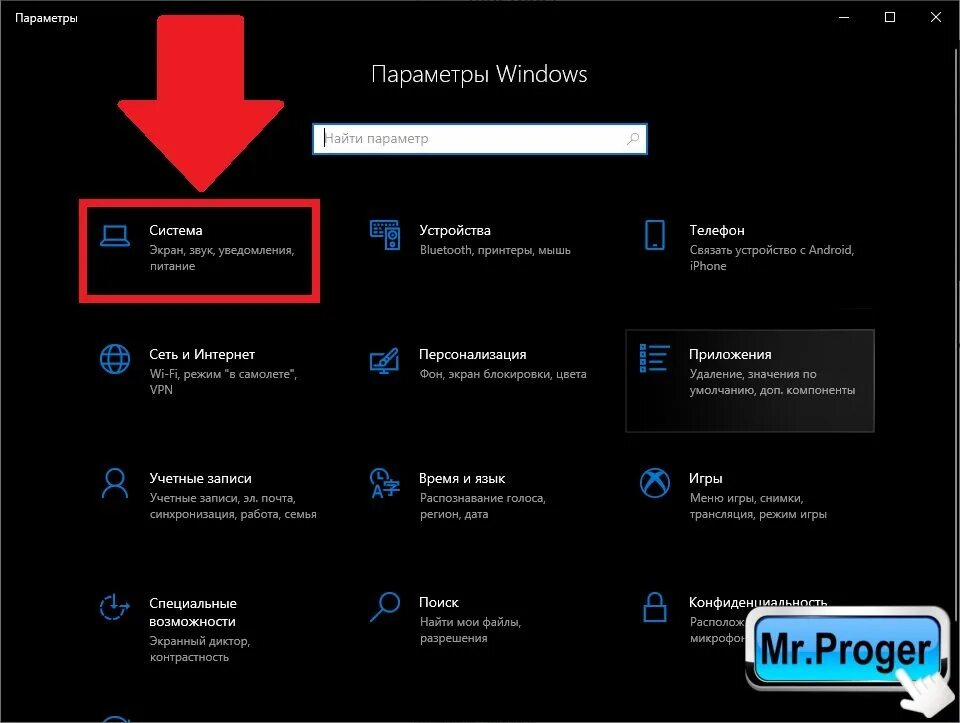
Task: Select the Система category title
Action: pyautogui.click(x=176, y=231)
